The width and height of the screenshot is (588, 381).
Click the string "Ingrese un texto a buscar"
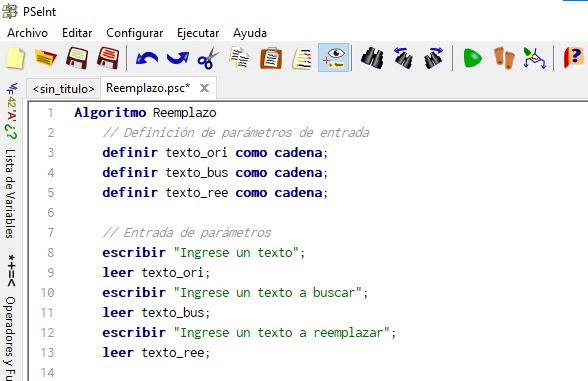click(x=268, y=292)
